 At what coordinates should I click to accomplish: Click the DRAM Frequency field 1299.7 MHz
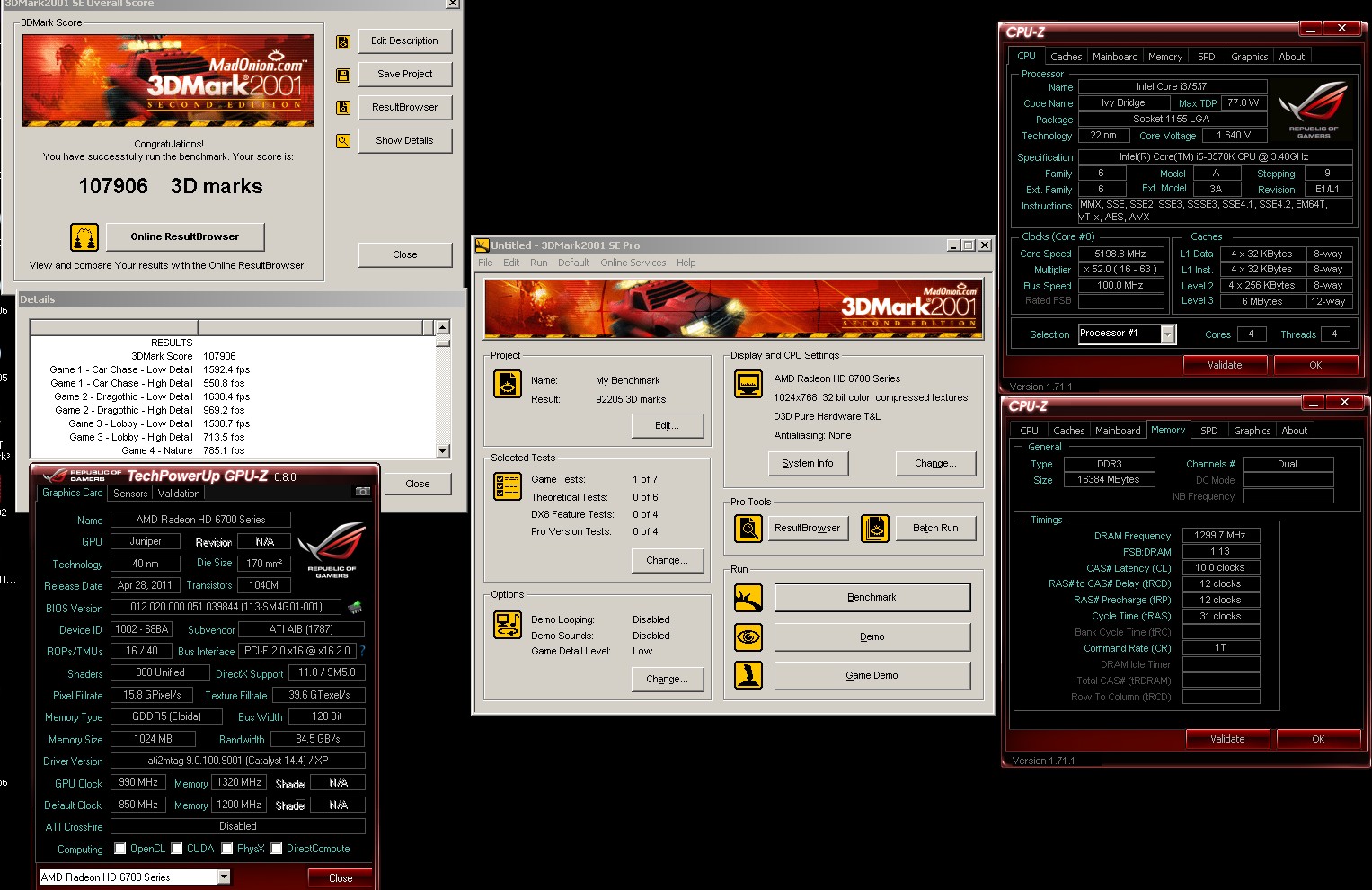[x=1220, y=536]
